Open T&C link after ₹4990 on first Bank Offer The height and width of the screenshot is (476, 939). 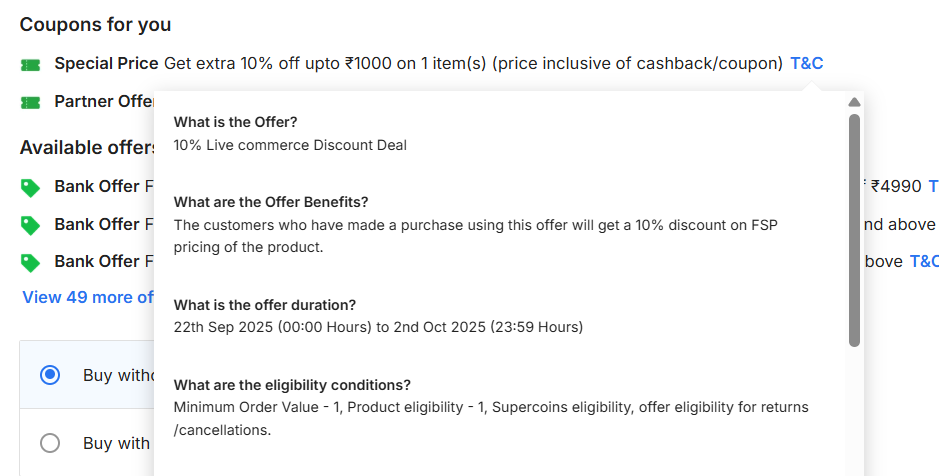coord(933,186)
